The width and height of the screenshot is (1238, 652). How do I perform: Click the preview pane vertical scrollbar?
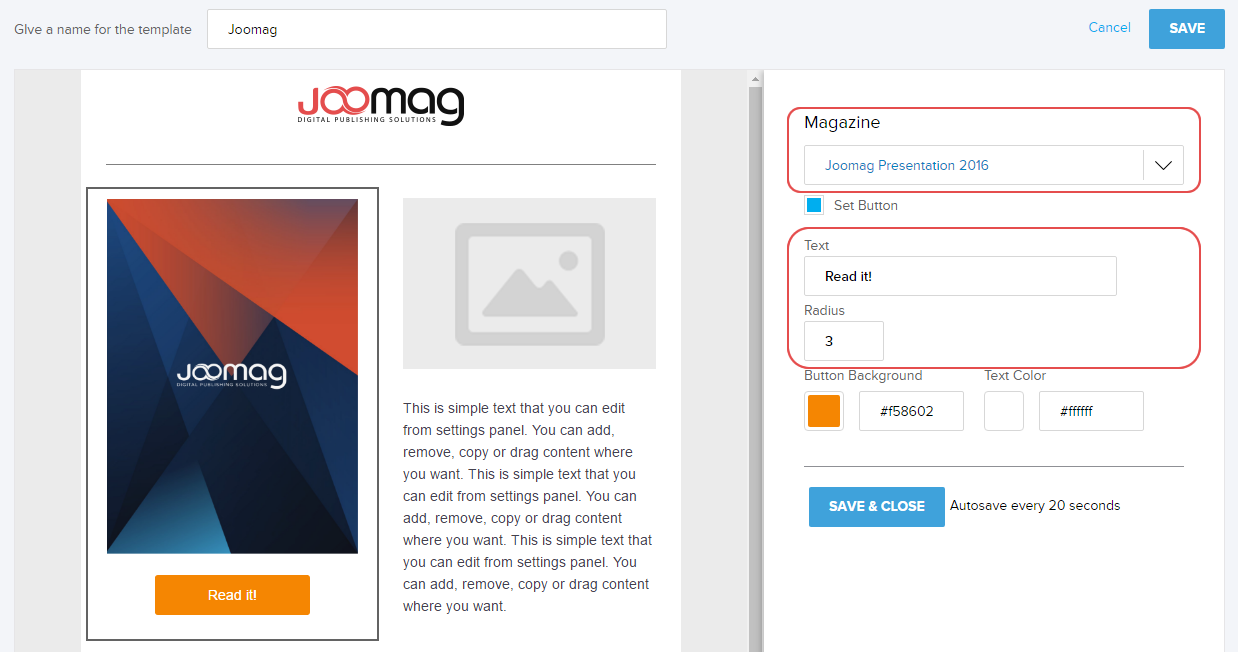[x=754, y=350]
